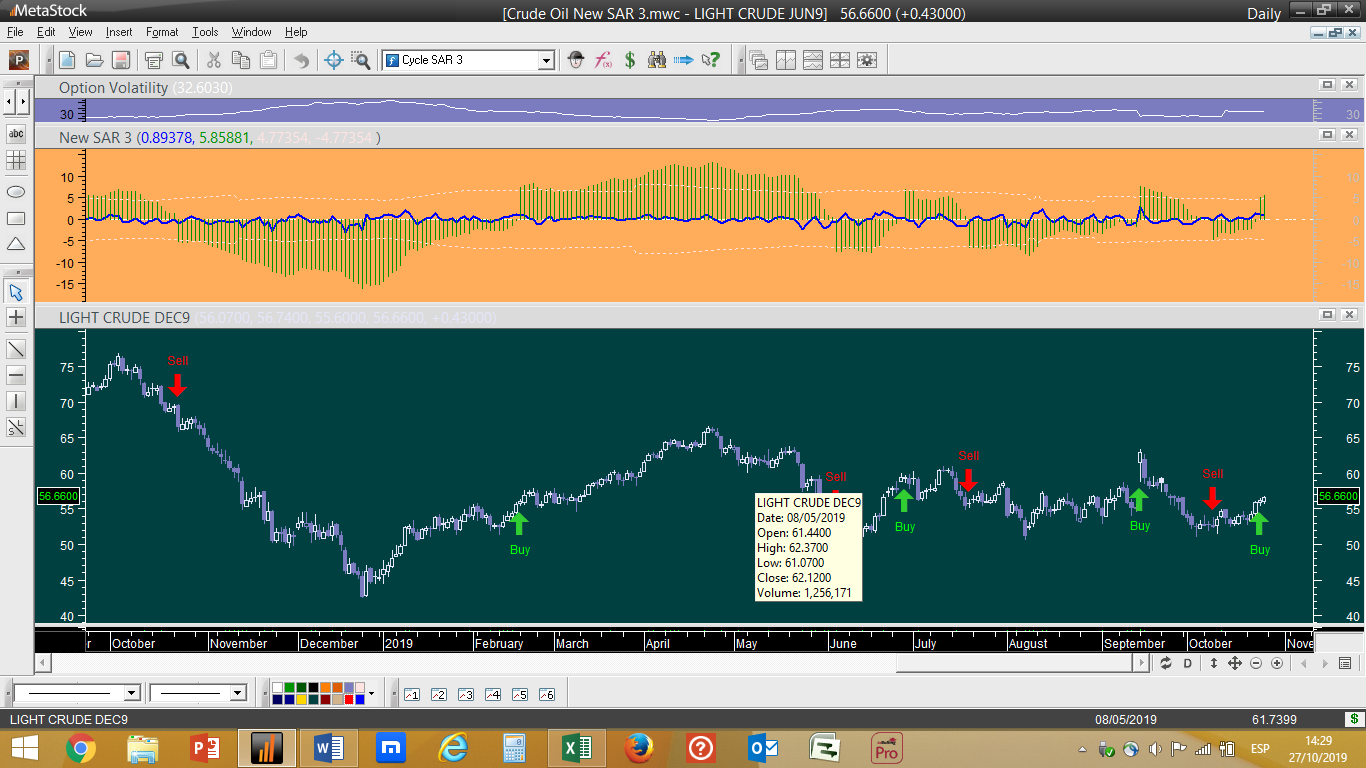The image size is (1366, 768).
Task: Open the Expert Advisor face icon
Action: 576,60
